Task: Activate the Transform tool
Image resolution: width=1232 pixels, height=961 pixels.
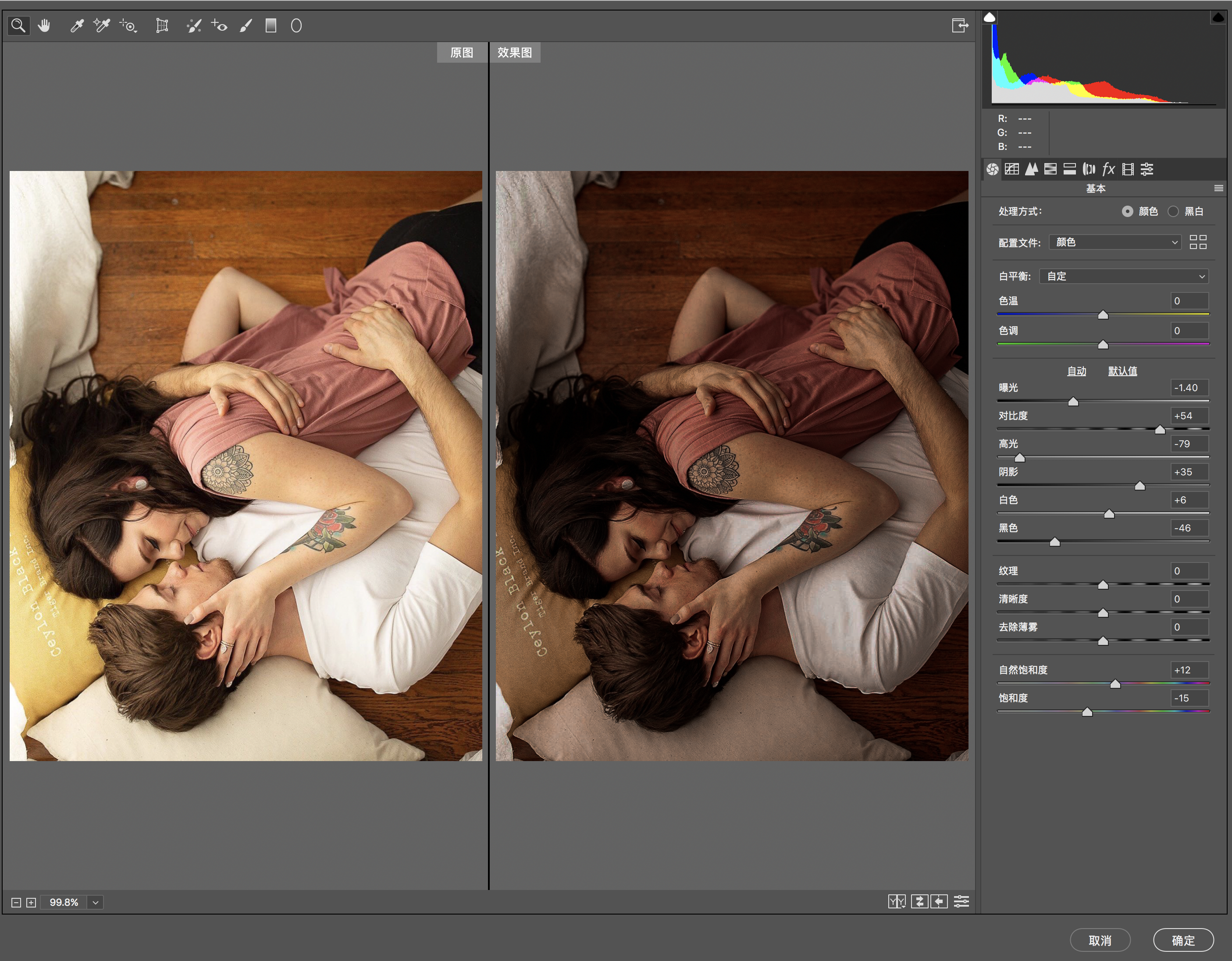Action: pyautogui.click(x=162, y=25)
